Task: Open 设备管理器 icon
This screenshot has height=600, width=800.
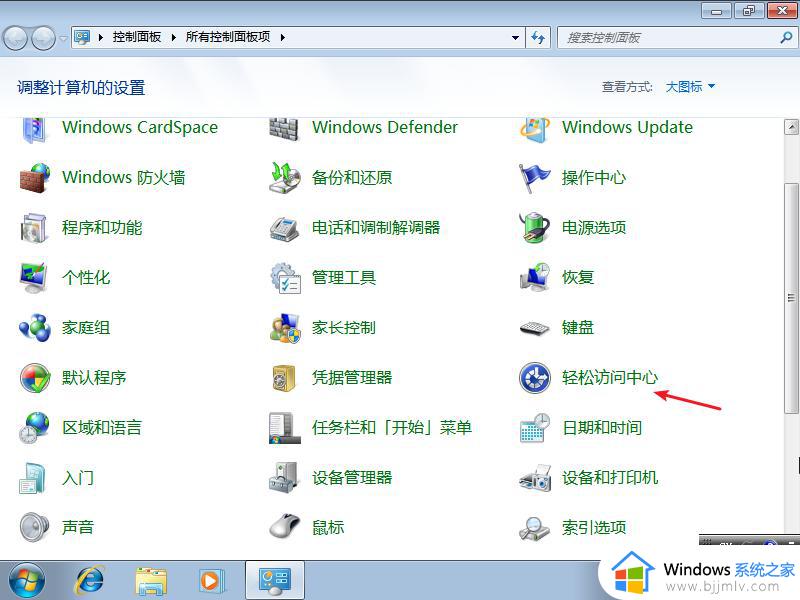Action: point(284,478)
